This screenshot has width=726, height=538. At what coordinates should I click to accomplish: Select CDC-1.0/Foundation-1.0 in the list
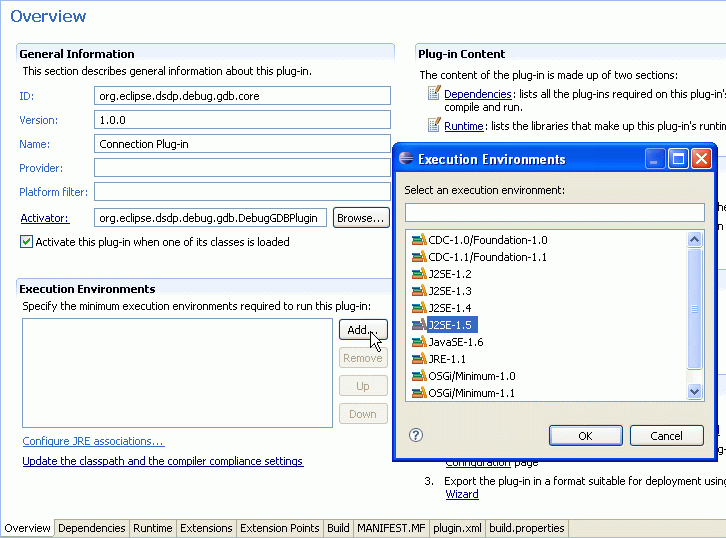[488, 240]
